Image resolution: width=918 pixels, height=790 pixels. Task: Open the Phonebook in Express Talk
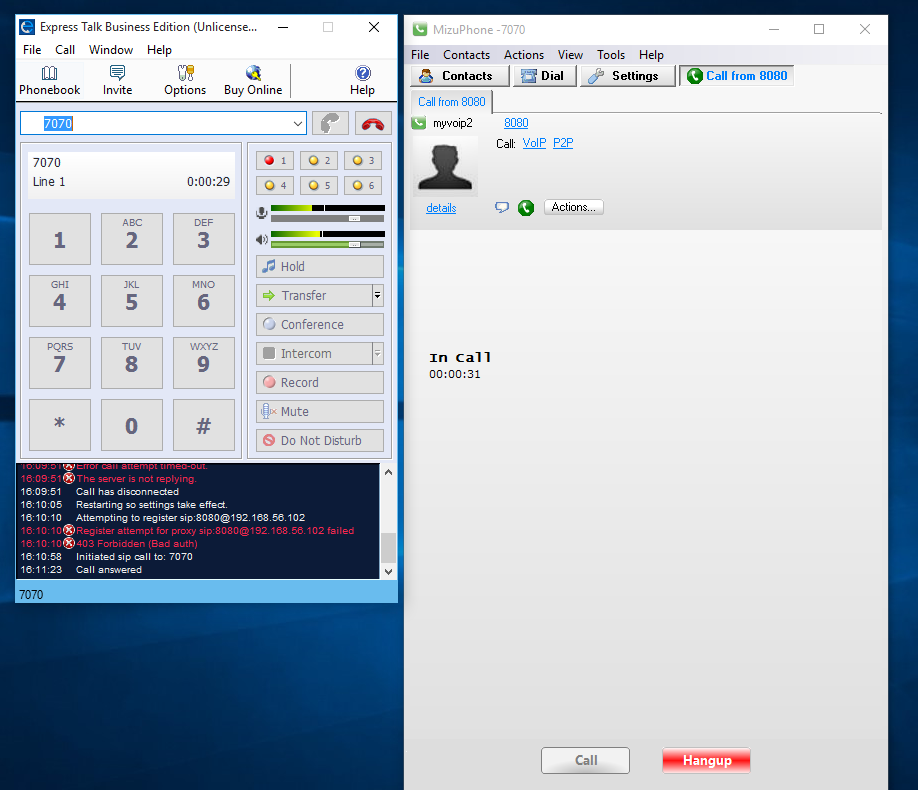click(x=49, y=80)
